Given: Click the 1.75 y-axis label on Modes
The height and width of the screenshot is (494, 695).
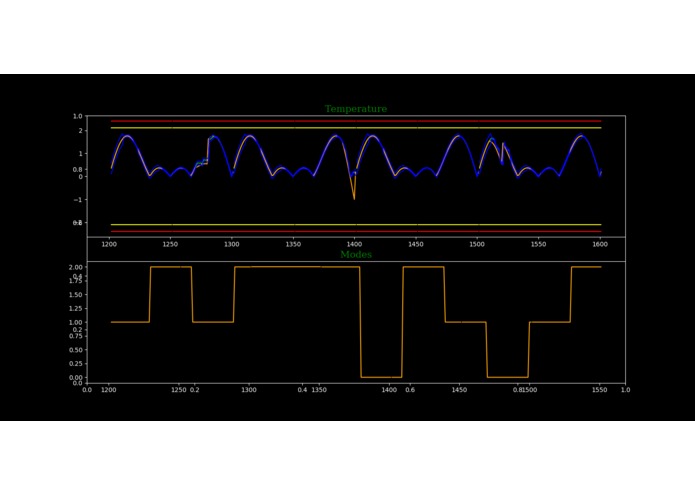Looking at the screenshot, I should [x=76, y=281].
